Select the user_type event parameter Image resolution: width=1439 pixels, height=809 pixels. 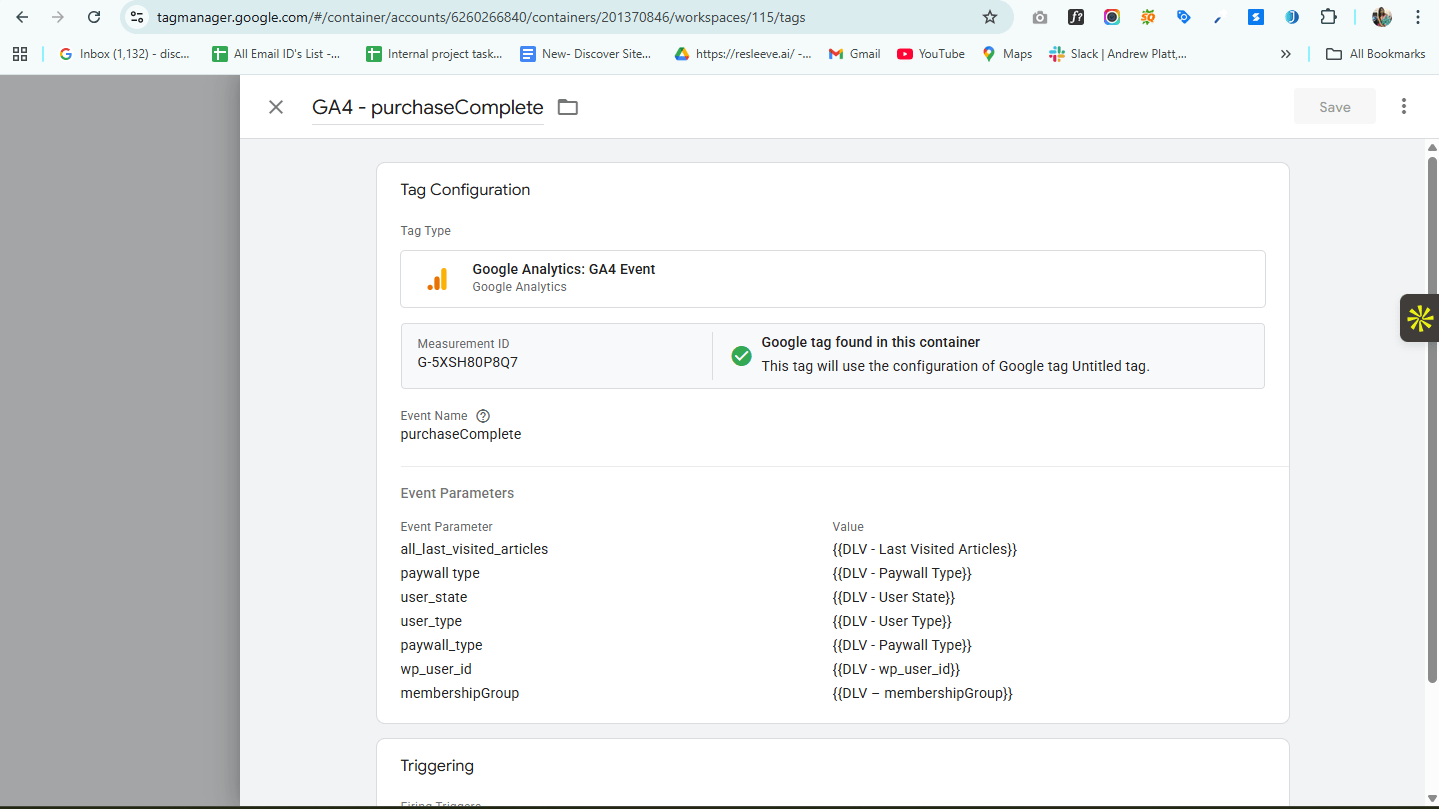tap(431, 621)
